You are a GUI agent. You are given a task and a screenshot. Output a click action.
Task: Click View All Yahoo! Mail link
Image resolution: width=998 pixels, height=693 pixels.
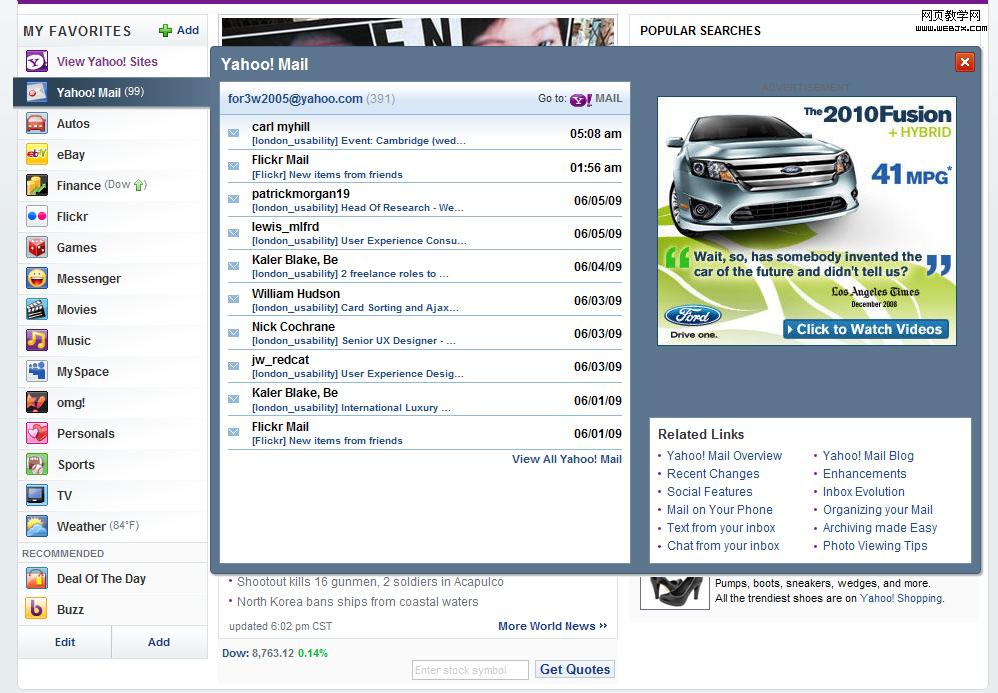(566, 460)
